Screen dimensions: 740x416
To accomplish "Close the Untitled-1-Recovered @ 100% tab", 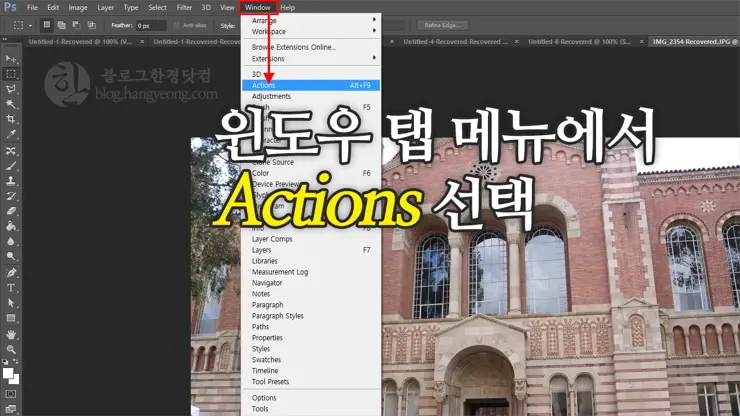I will (142, 42).
